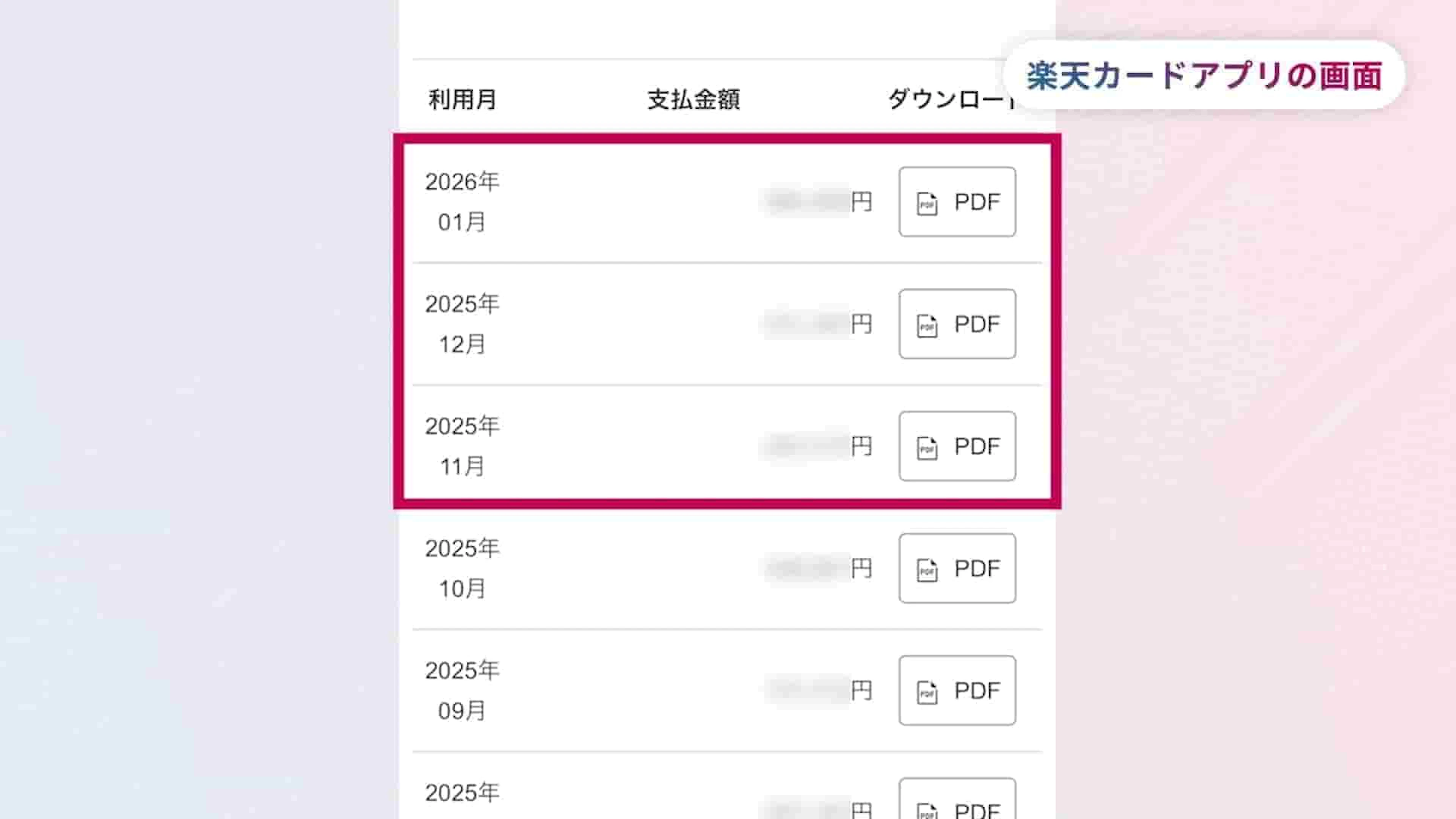Select the 2026年01月 usage month label
This screenshot has width=1456, height=819.
[462, 202]
